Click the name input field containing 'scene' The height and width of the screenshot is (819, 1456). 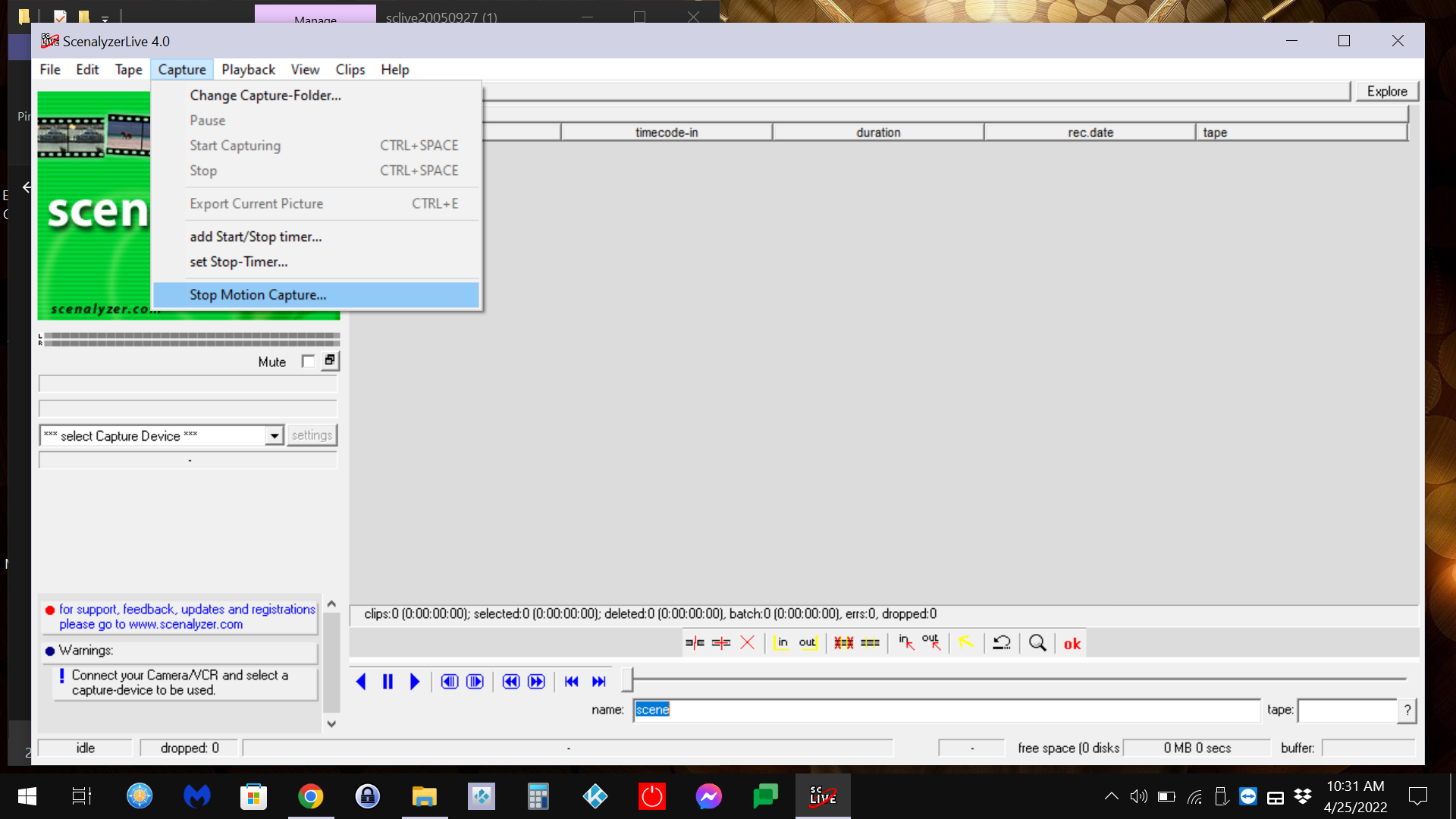(946, 710)
